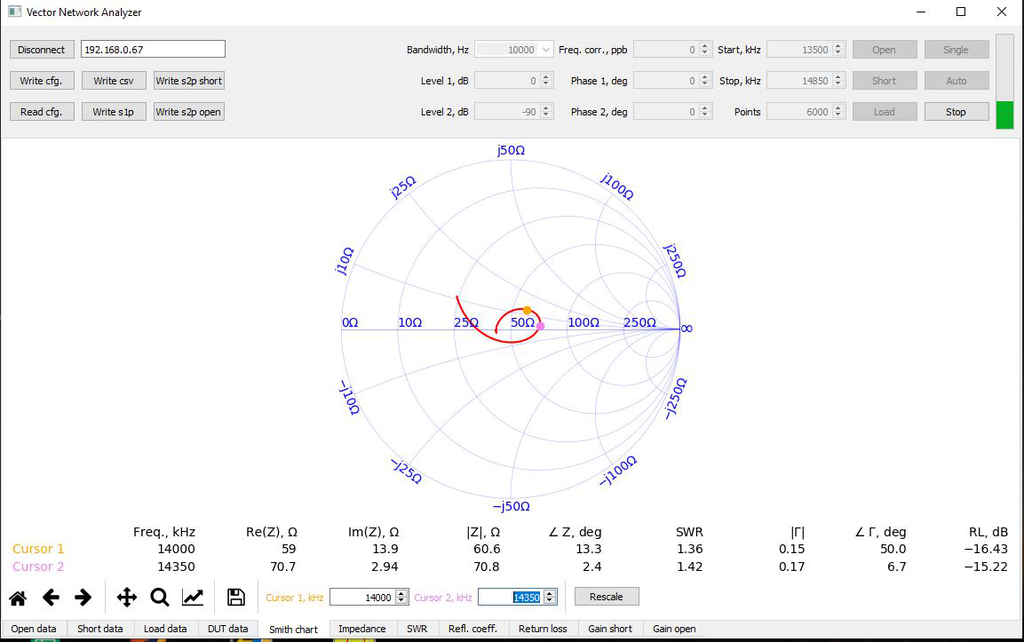Export data via Write csv

point(114,81)
